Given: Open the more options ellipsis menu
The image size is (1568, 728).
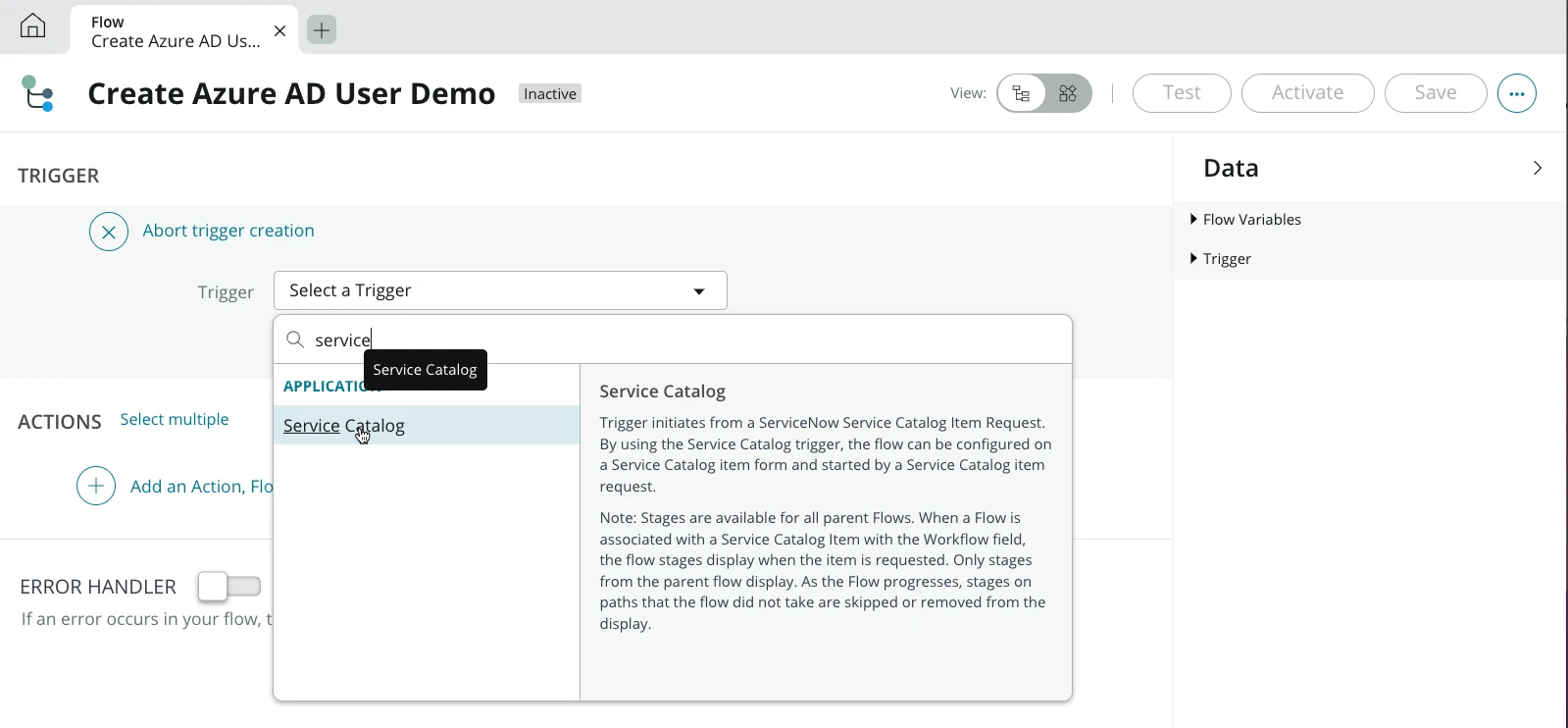Looking at the screenshot, I should pos(1516,94).
